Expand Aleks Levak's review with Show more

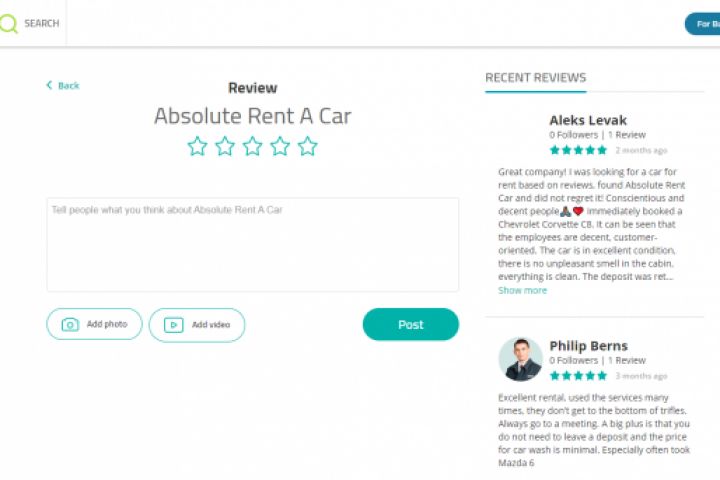coord(522,290)
